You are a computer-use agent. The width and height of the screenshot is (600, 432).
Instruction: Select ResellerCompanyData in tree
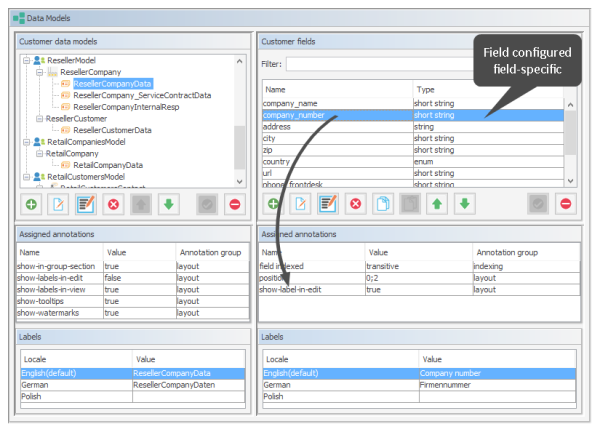point(112,84)
